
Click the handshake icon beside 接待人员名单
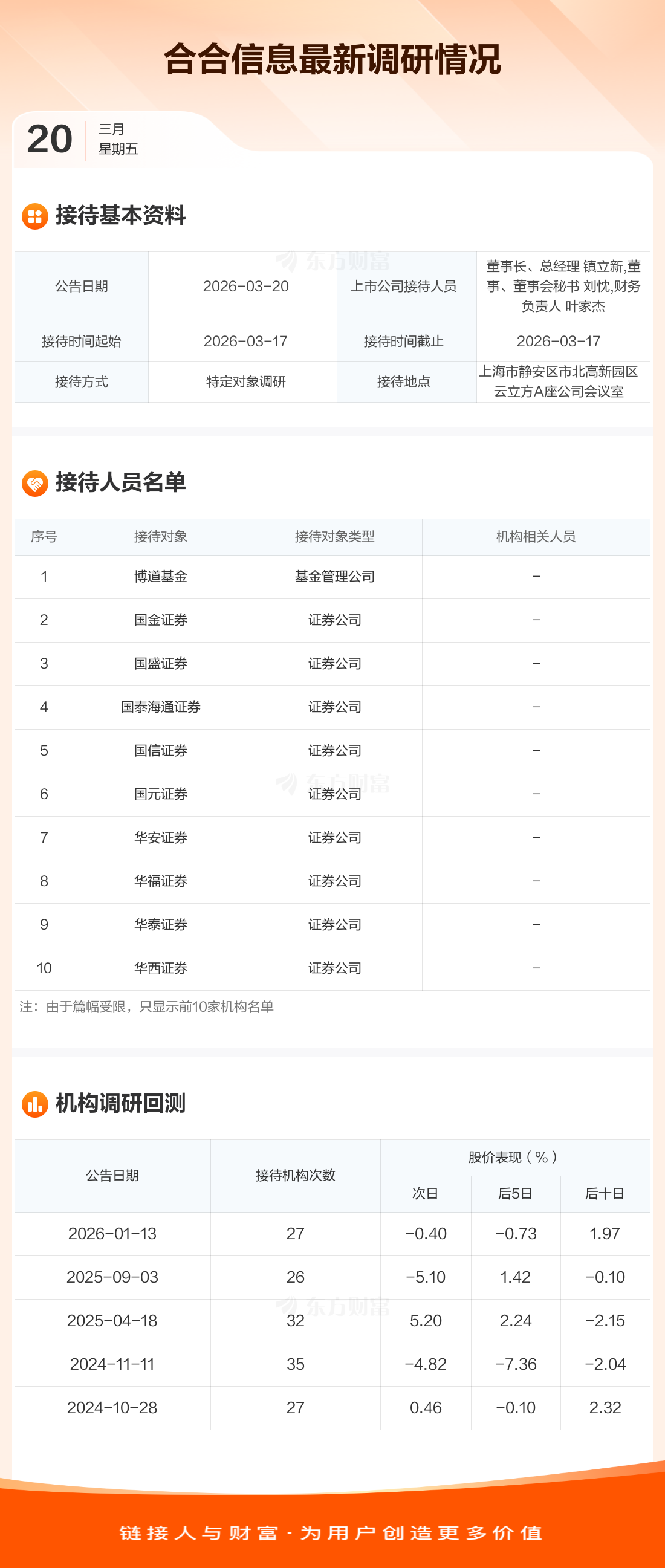tap(34, 484)
